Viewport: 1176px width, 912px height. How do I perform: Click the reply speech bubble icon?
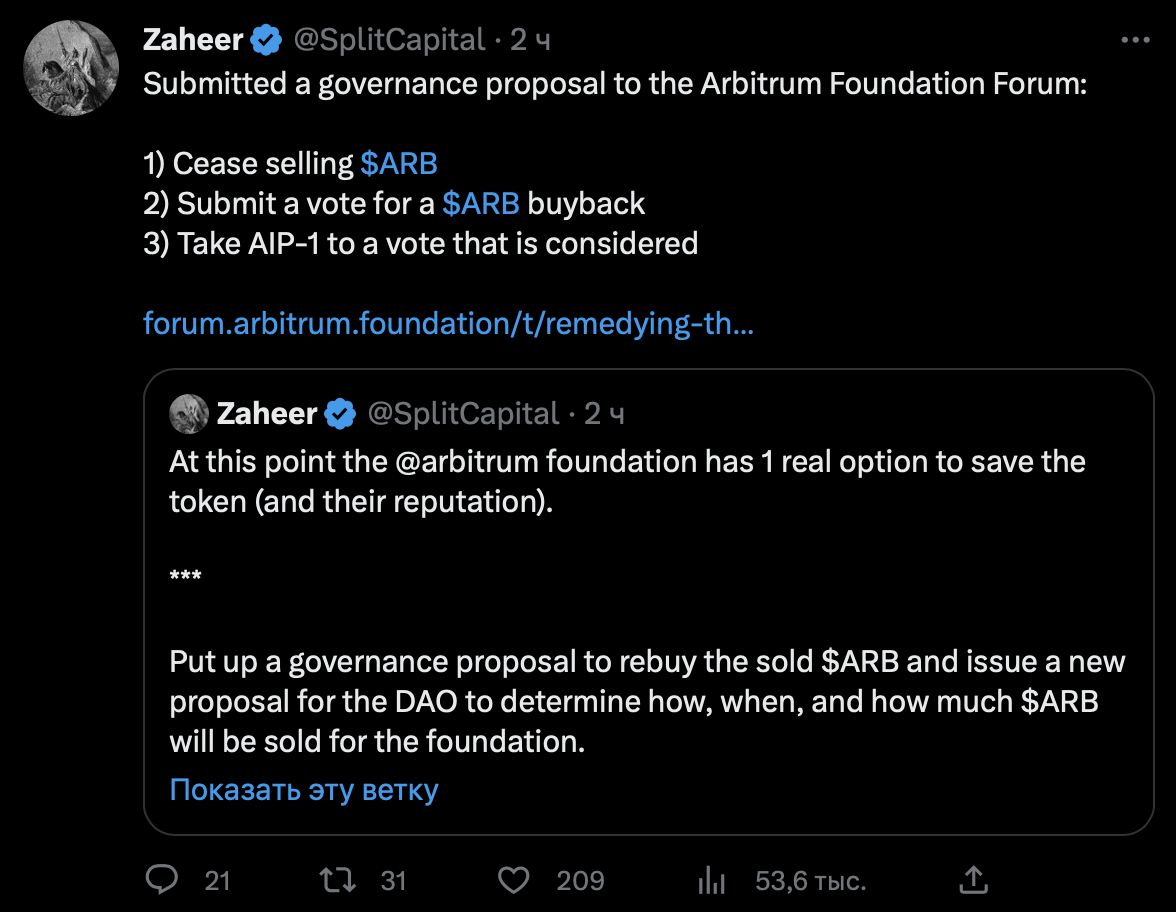(x=162, y=880)
